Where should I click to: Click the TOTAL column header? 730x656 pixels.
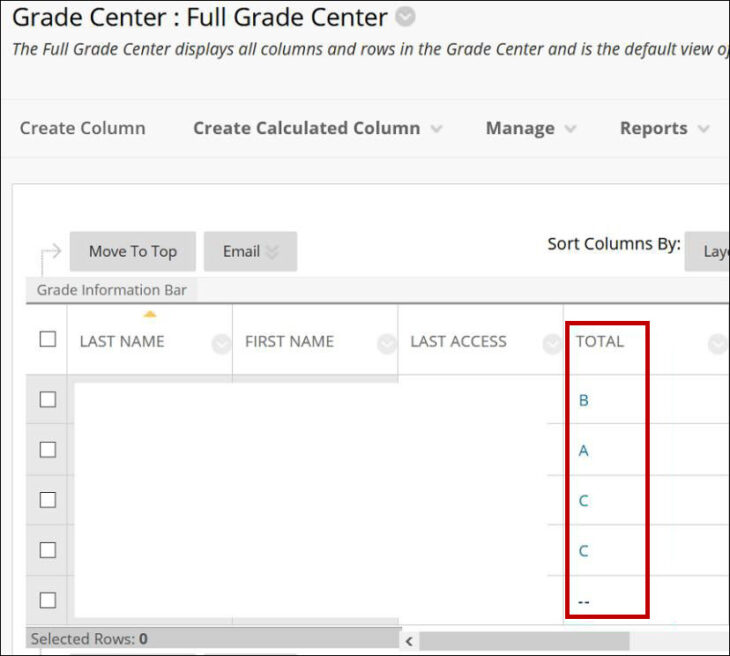600,342
